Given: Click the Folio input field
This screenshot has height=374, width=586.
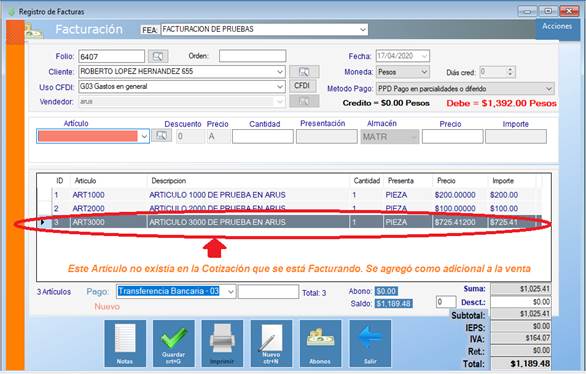Looking at the screenshot, I should point(111,56).
